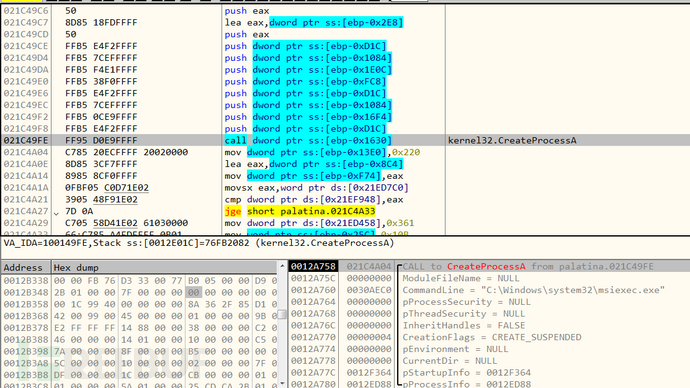Select the CreationFlags = CREATE_SUSPENDED stack line
690x388 pixels.
pos(492,337)
